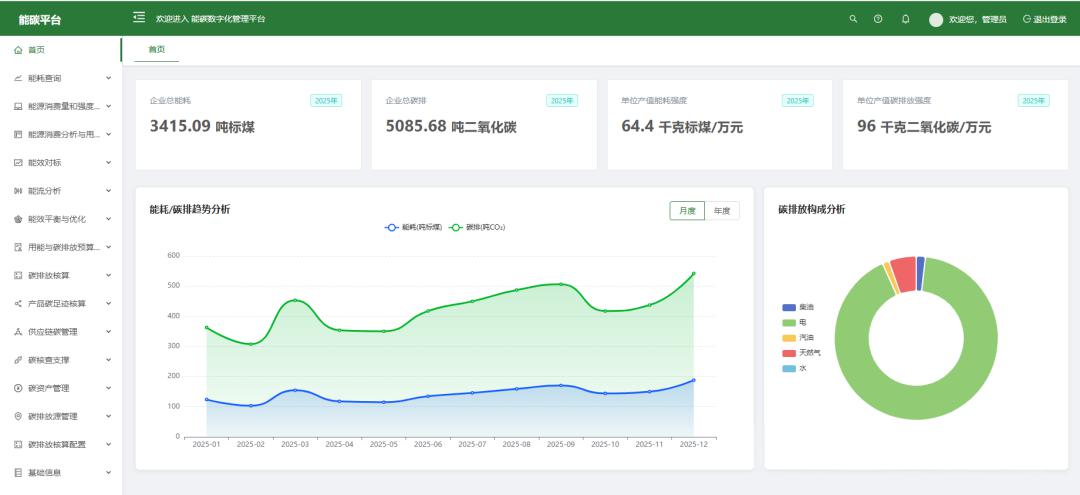Expand 供应链碳管理 menu via its chevron
1080x495 pixels.
[108, 332]
